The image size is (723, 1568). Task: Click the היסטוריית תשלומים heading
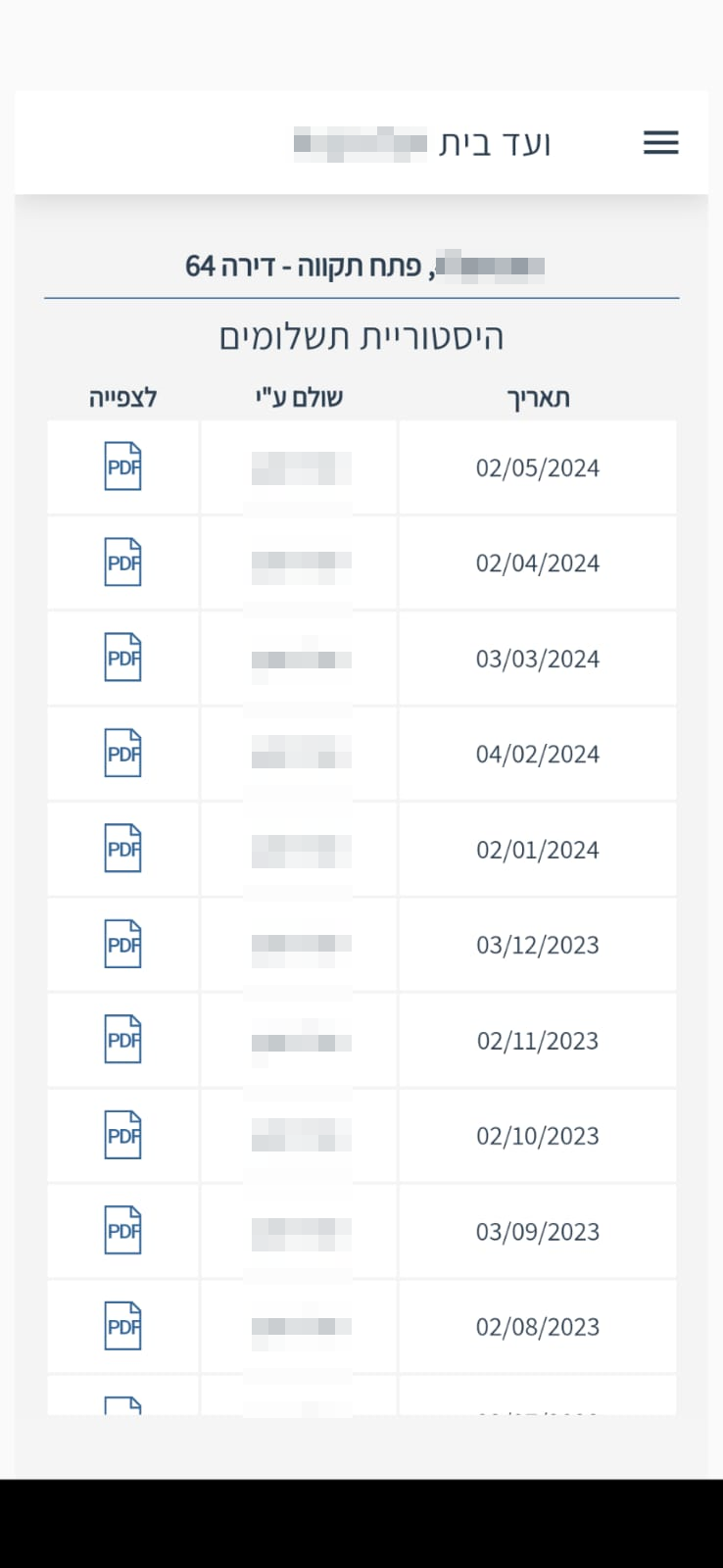pyautogui.click(x=361, y=337)
